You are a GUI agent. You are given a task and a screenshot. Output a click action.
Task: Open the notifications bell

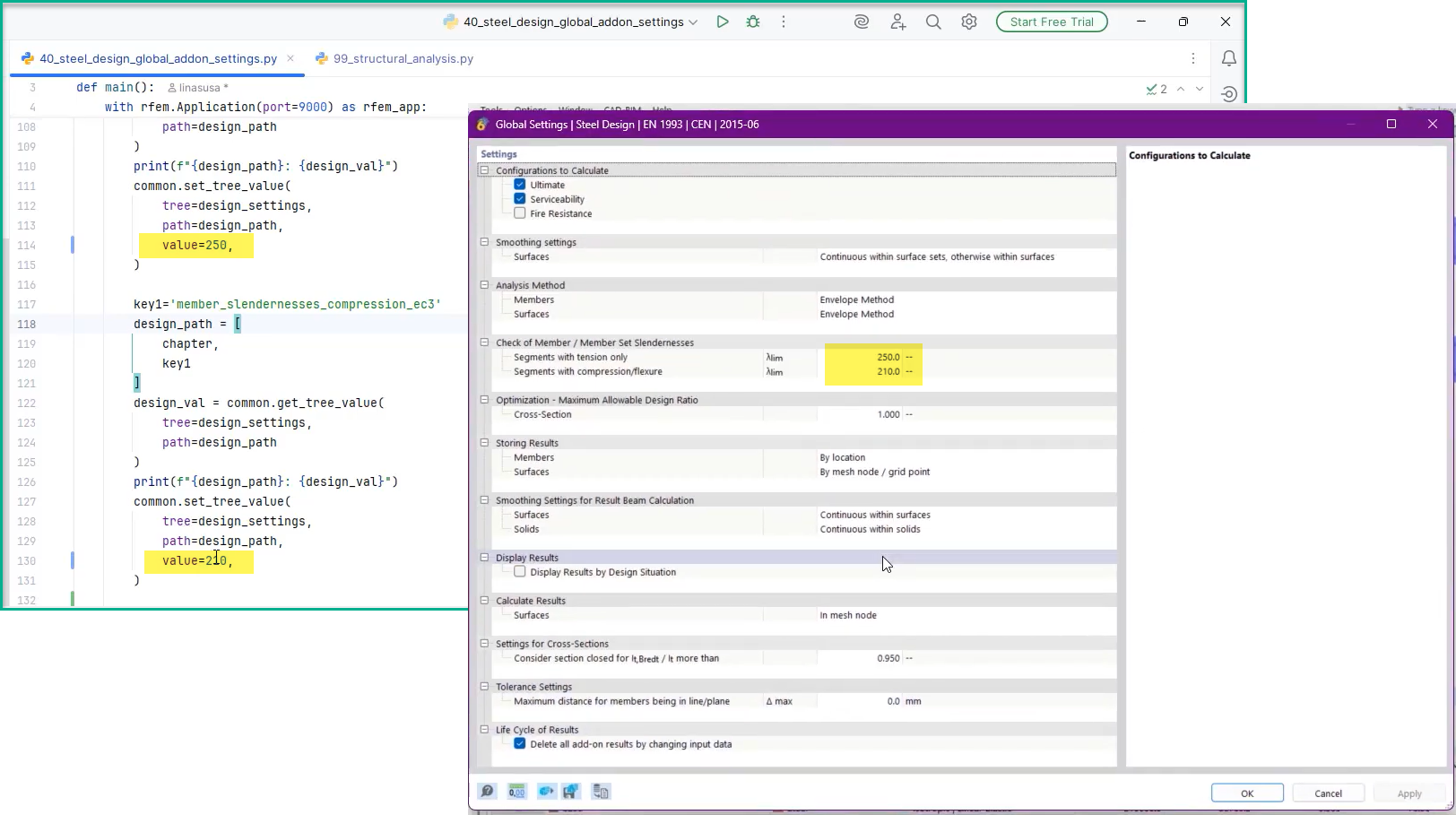click(1228, 57)
